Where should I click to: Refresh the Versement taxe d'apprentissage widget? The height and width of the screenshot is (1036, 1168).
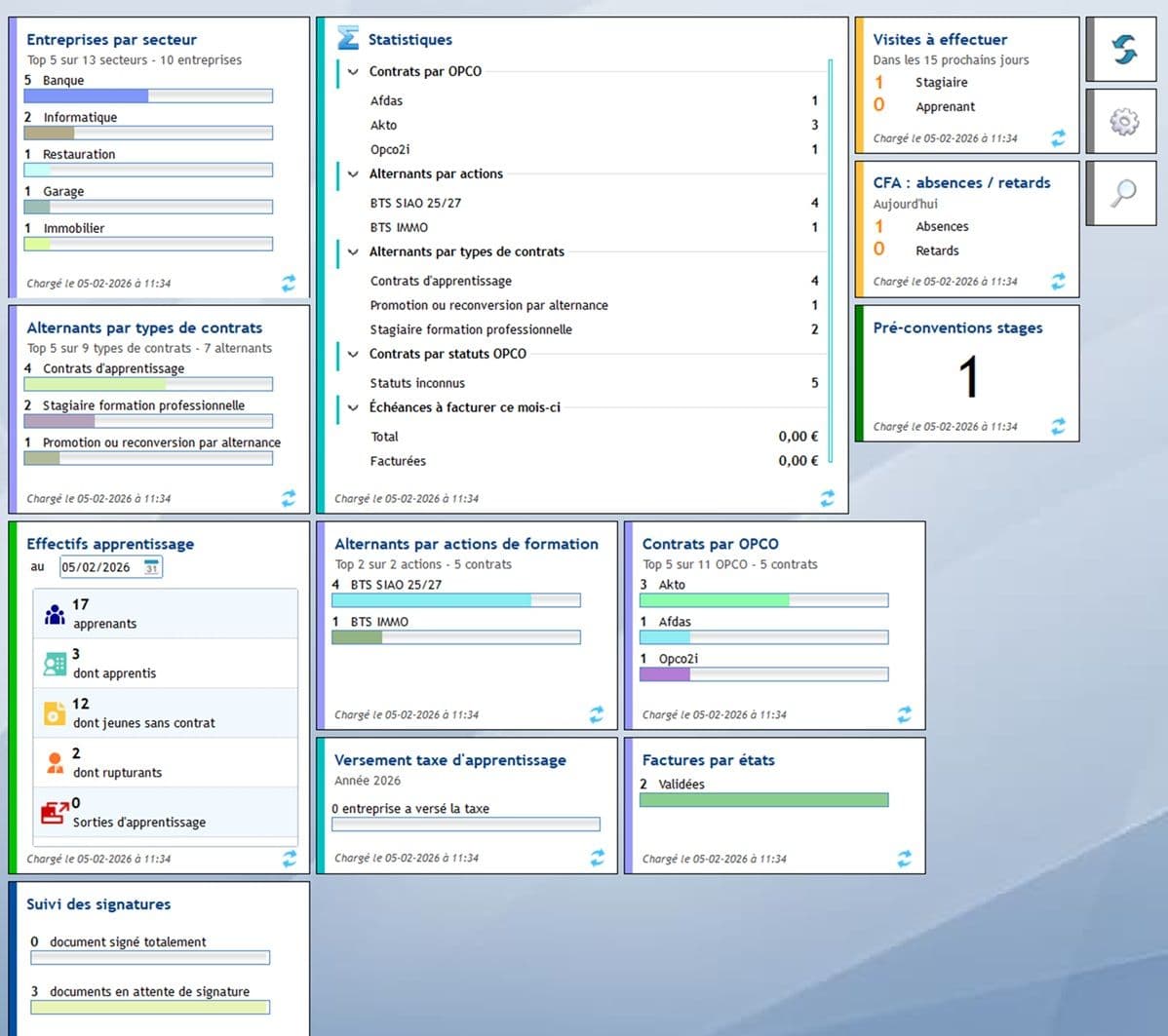[597, 858]
